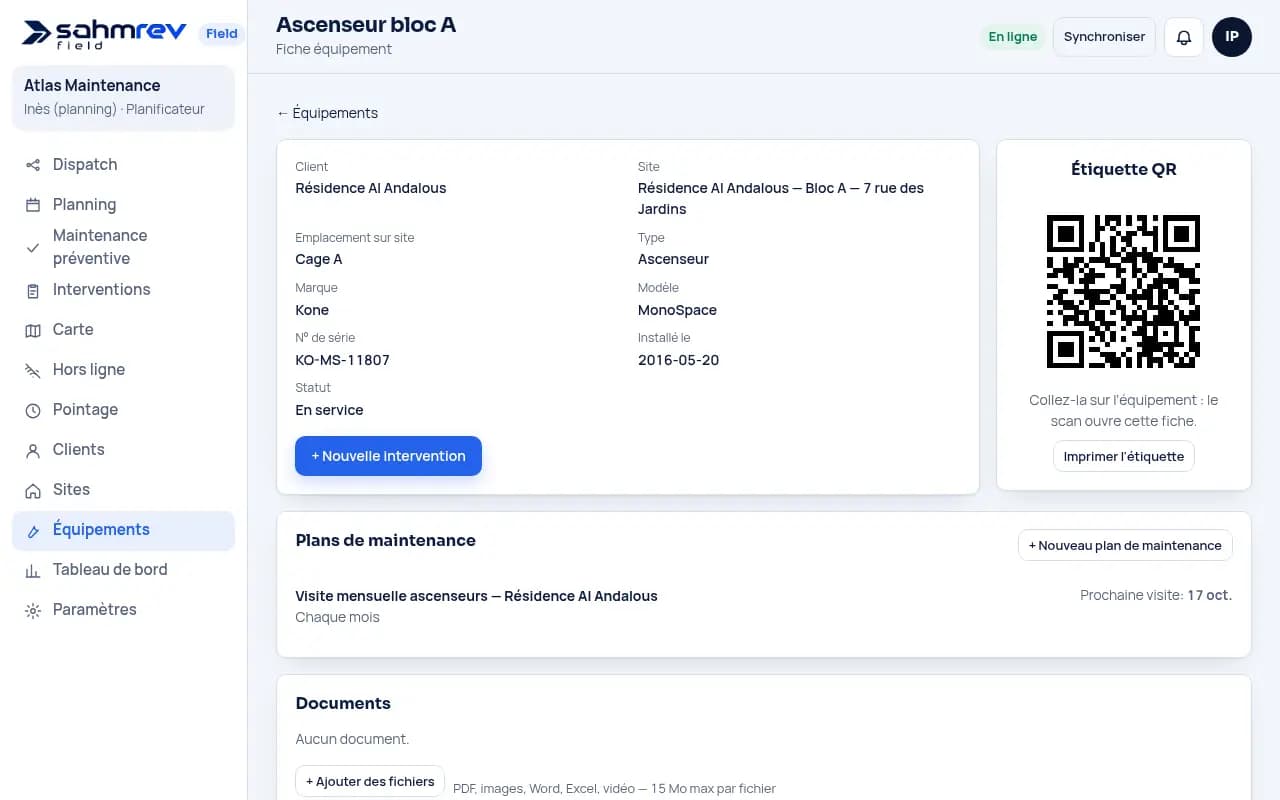Click the Synchroniser button

point(1104,37)
